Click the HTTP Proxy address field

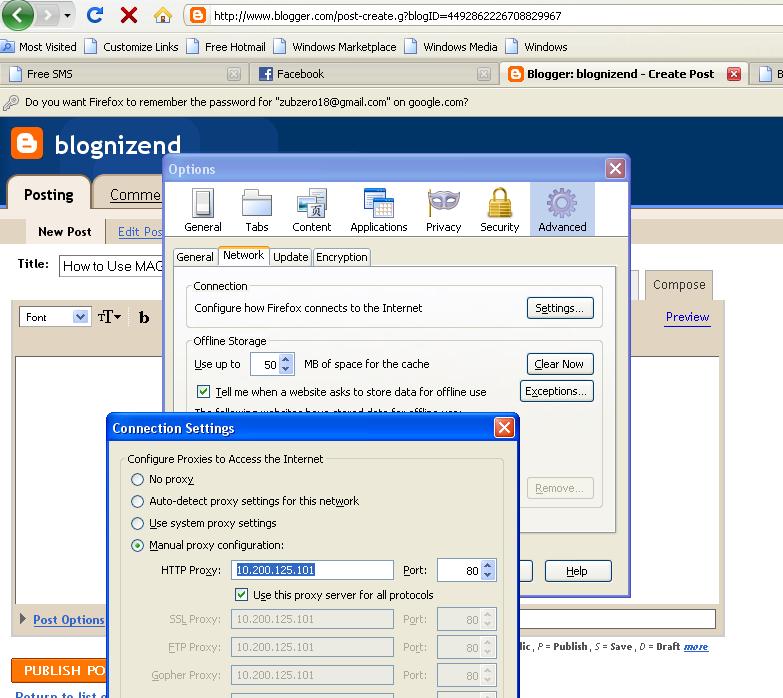[312, 570]
